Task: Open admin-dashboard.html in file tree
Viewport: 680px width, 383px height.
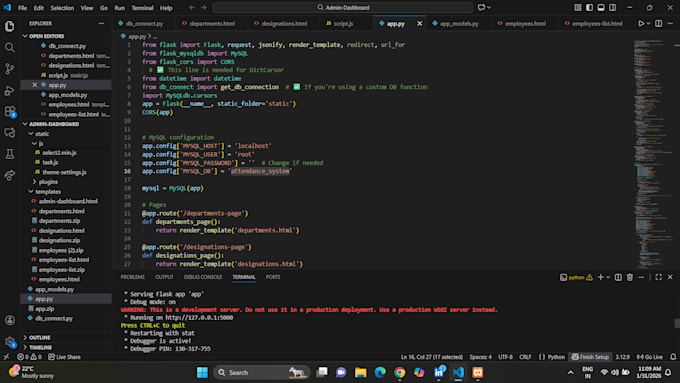Action: pyautogui.click(x=68, y=201)
